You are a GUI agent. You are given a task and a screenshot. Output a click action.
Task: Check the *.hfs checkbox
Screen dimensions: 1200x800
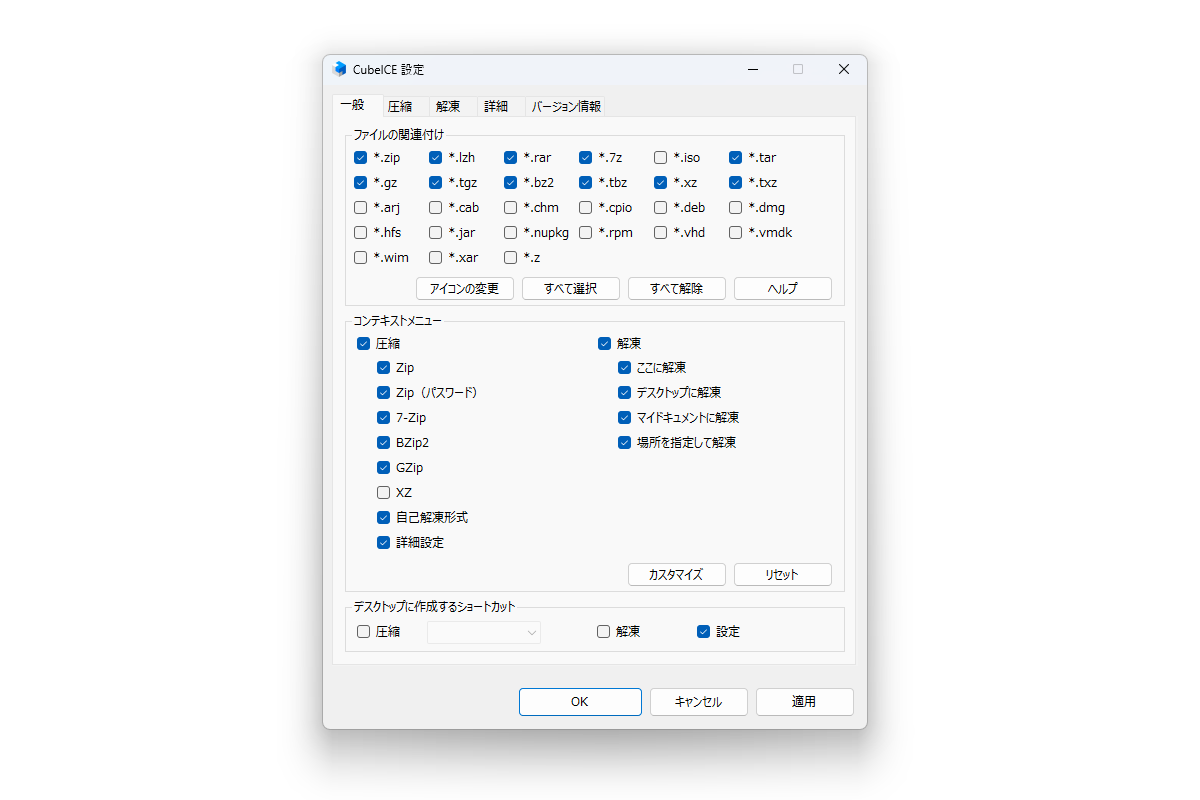pyautogui.click(x=360, y=232)
